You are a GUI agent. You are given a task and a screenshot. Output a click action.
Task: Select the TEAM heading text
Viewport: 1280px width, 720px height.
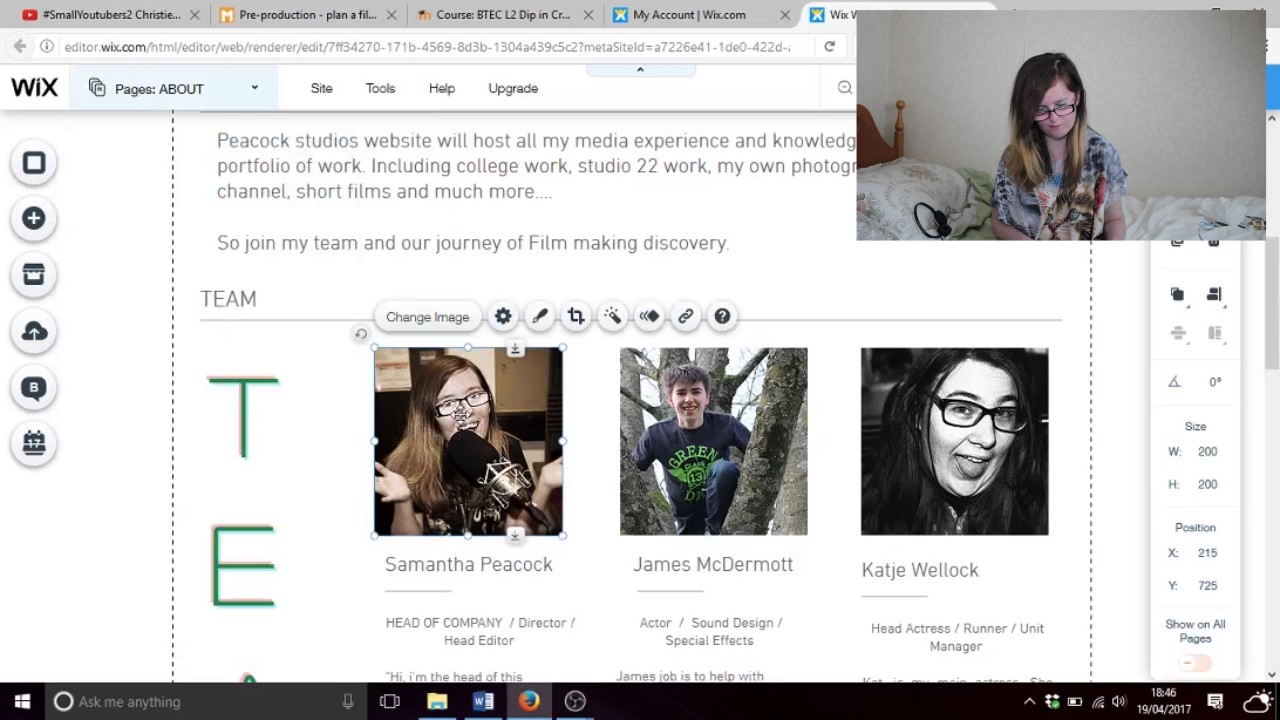coord(228,299)
